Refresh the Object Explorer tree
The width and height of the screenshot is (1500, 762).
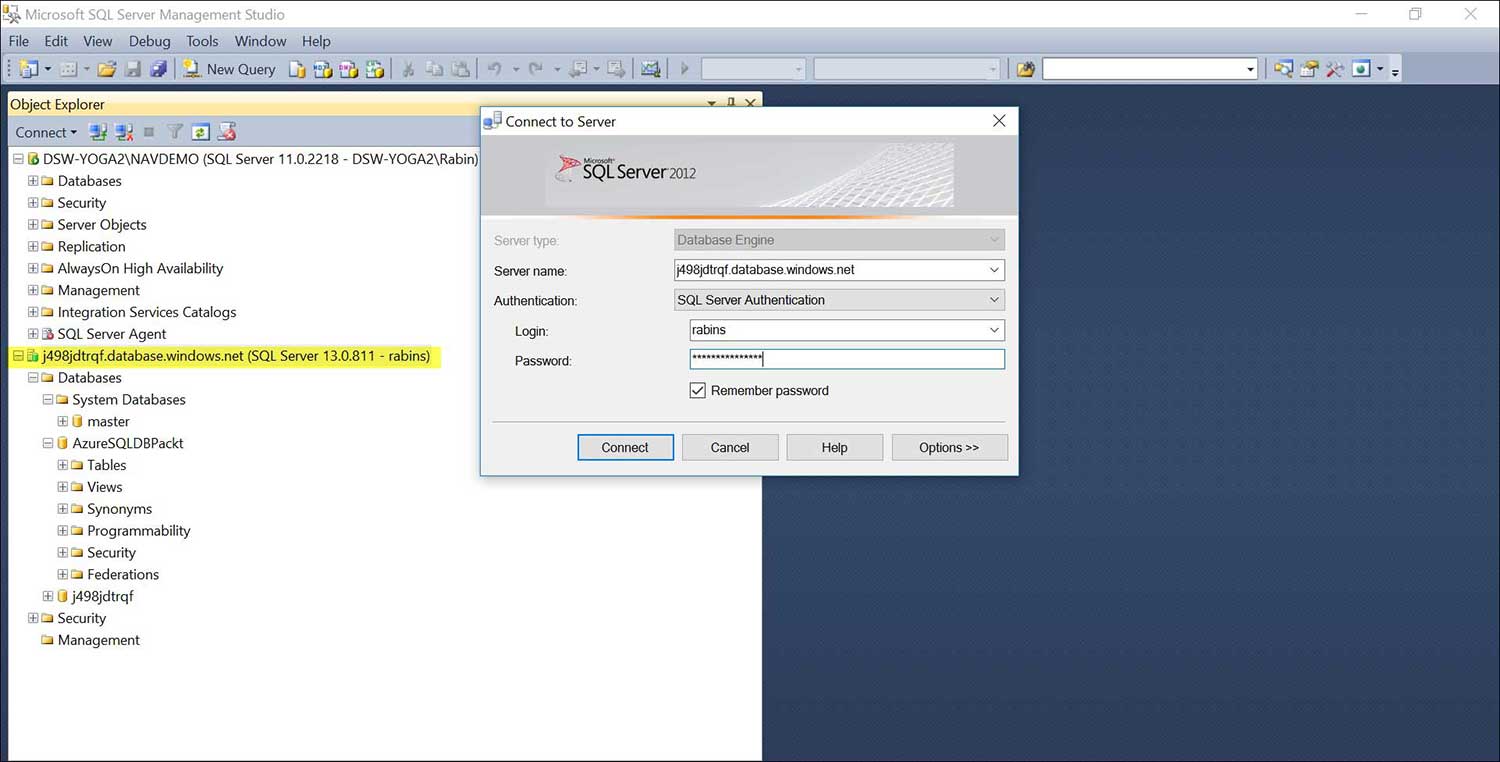pos(200,131)
